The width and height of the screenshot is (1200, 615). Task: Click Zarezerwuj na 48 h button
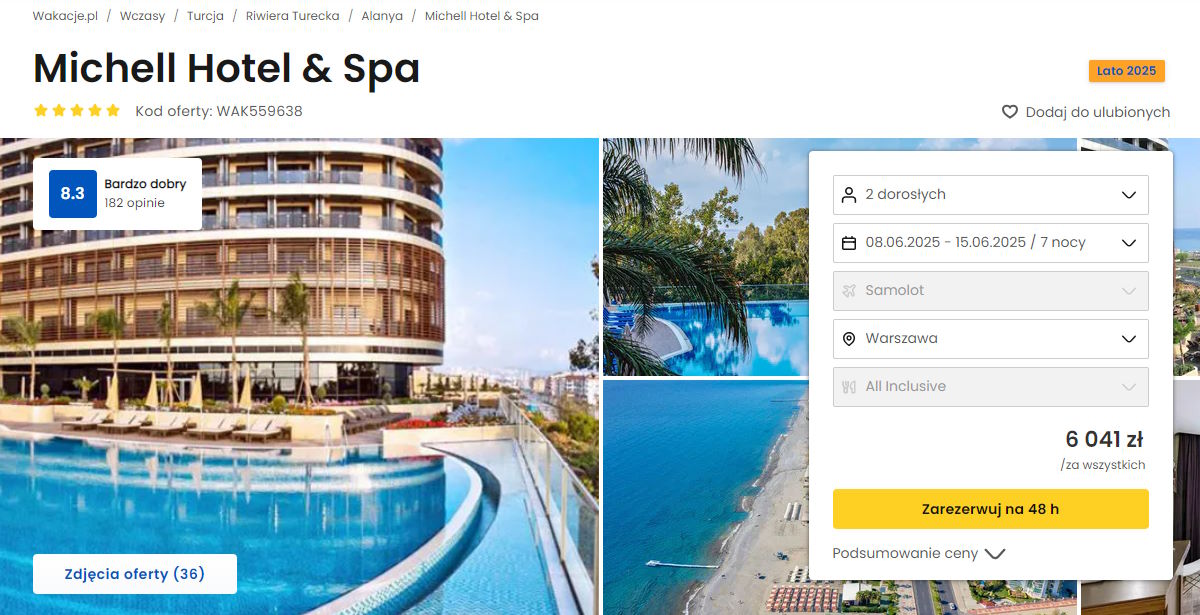990,509
